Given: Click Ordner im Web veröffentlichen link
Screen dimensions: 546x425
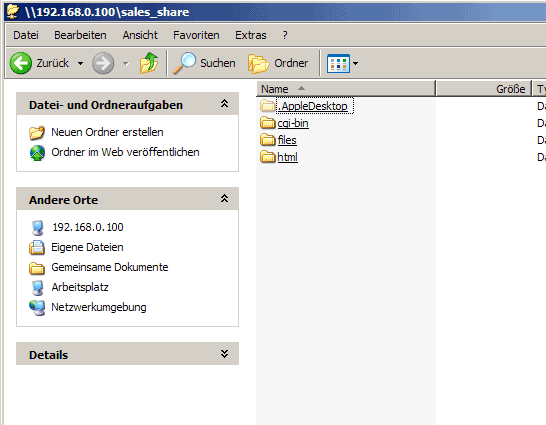Looking at the screenshot, I should [125, 152].
